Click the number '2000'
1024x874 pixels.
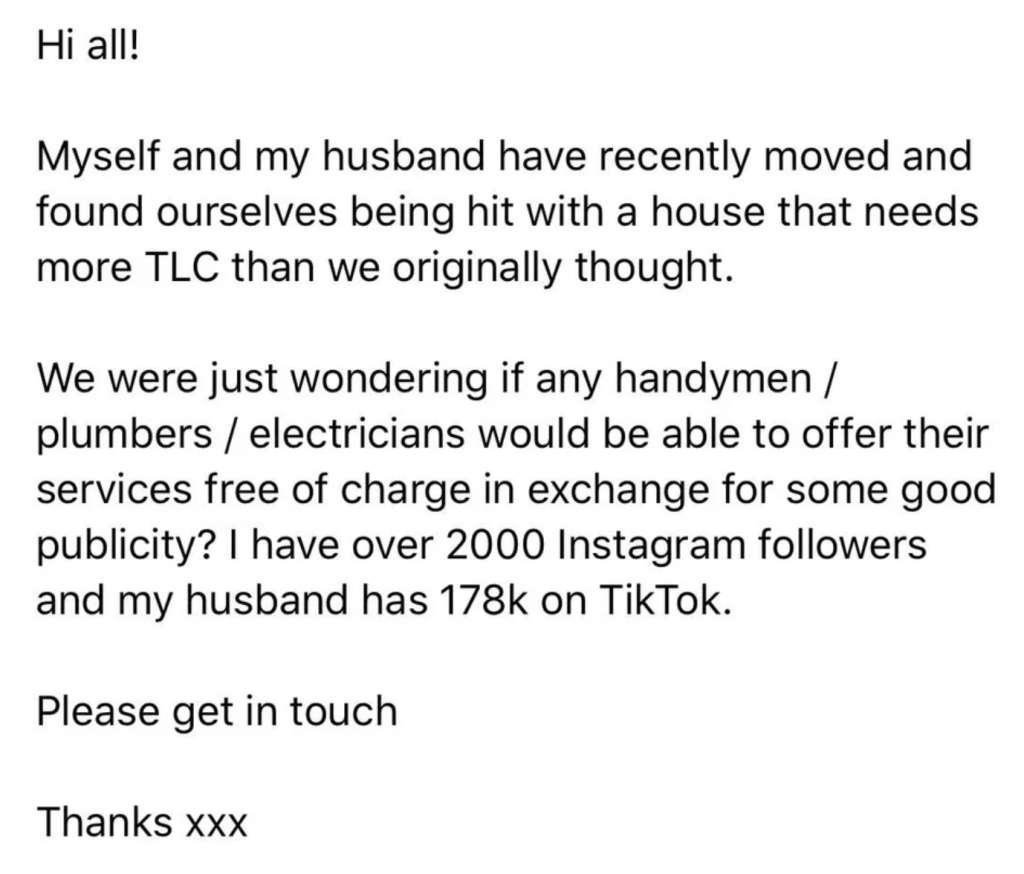(x=494, y=546)
